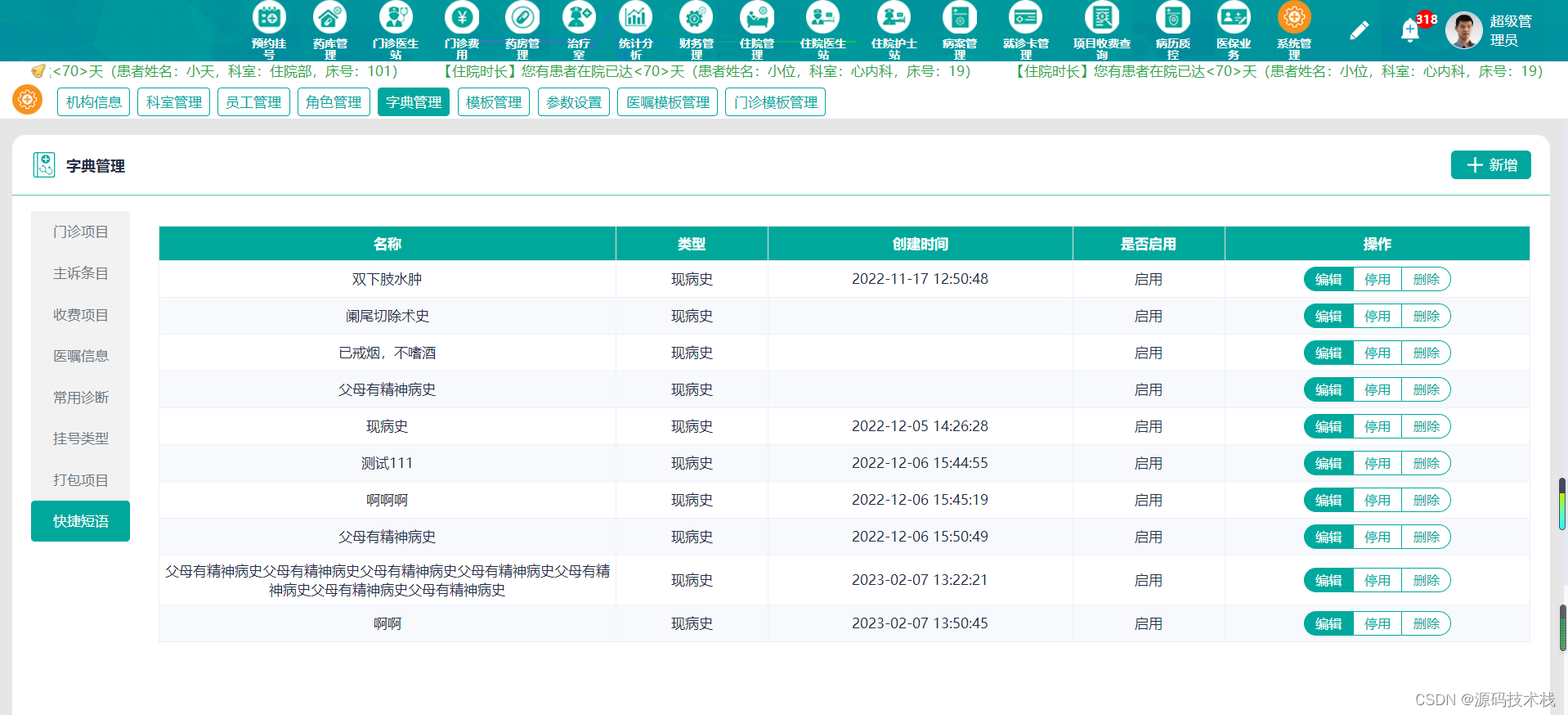1568x715 pixels.
Task: Open the 住院管理 module icon
Action: [x=757, y=18]
